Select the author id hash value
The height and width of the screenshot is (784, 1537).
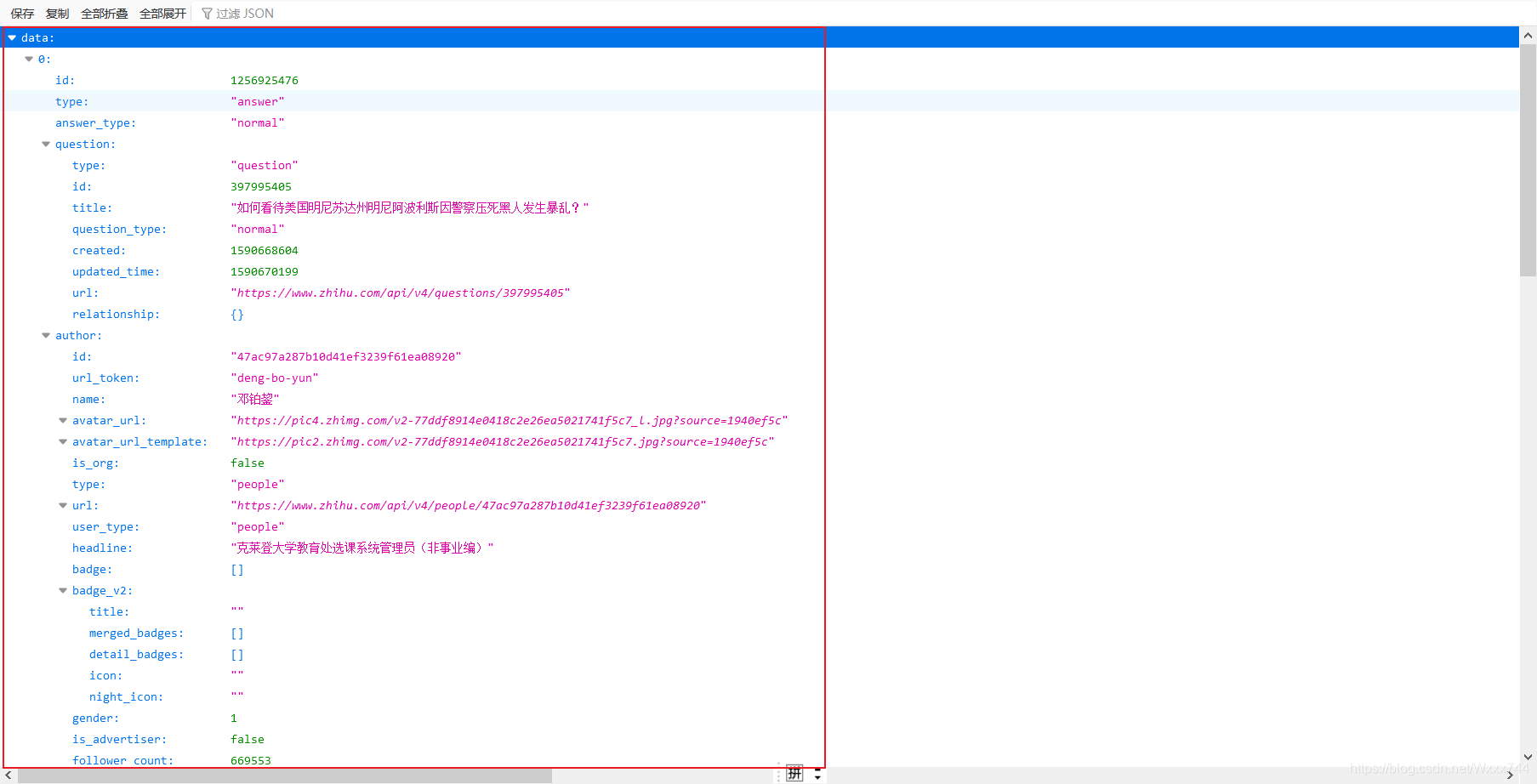346,356
